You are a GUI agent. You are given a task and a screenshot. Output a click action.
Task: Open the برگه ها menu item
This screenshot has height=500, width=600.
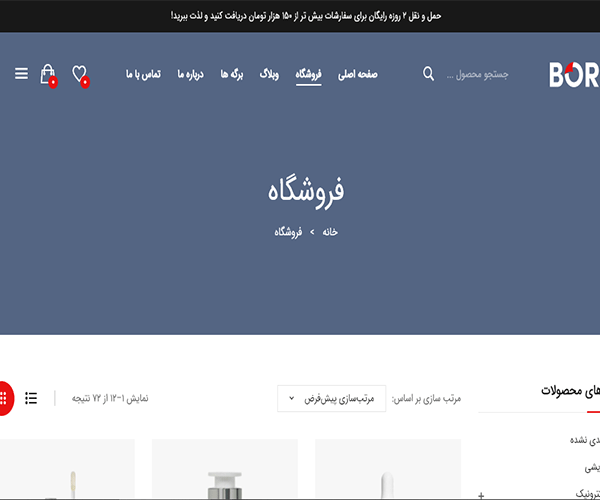231,75
